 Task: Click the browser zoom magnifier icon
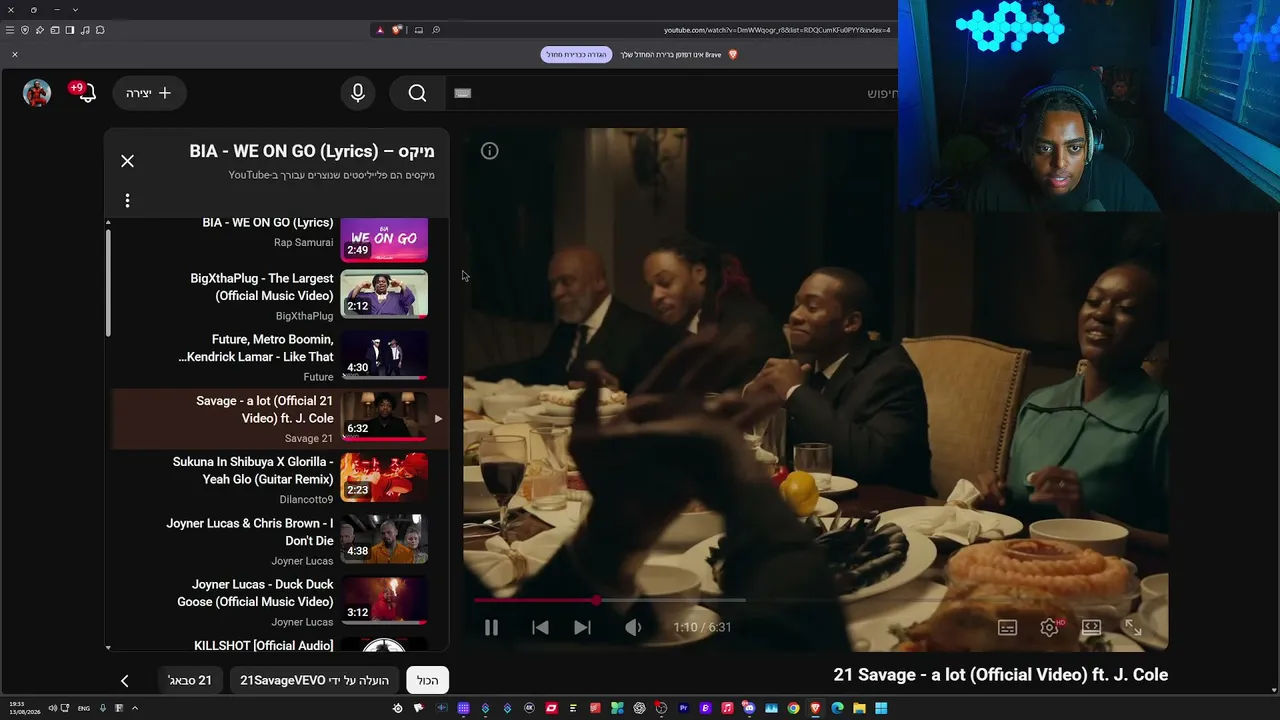click(x=436, y=30)
